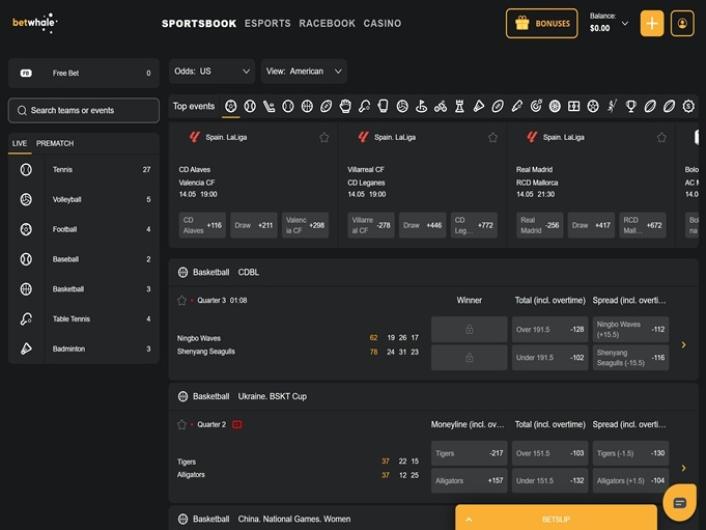Click the Search teams or events field
The height and width of the screenshot is (530, 706).
[x=84, y=110]
